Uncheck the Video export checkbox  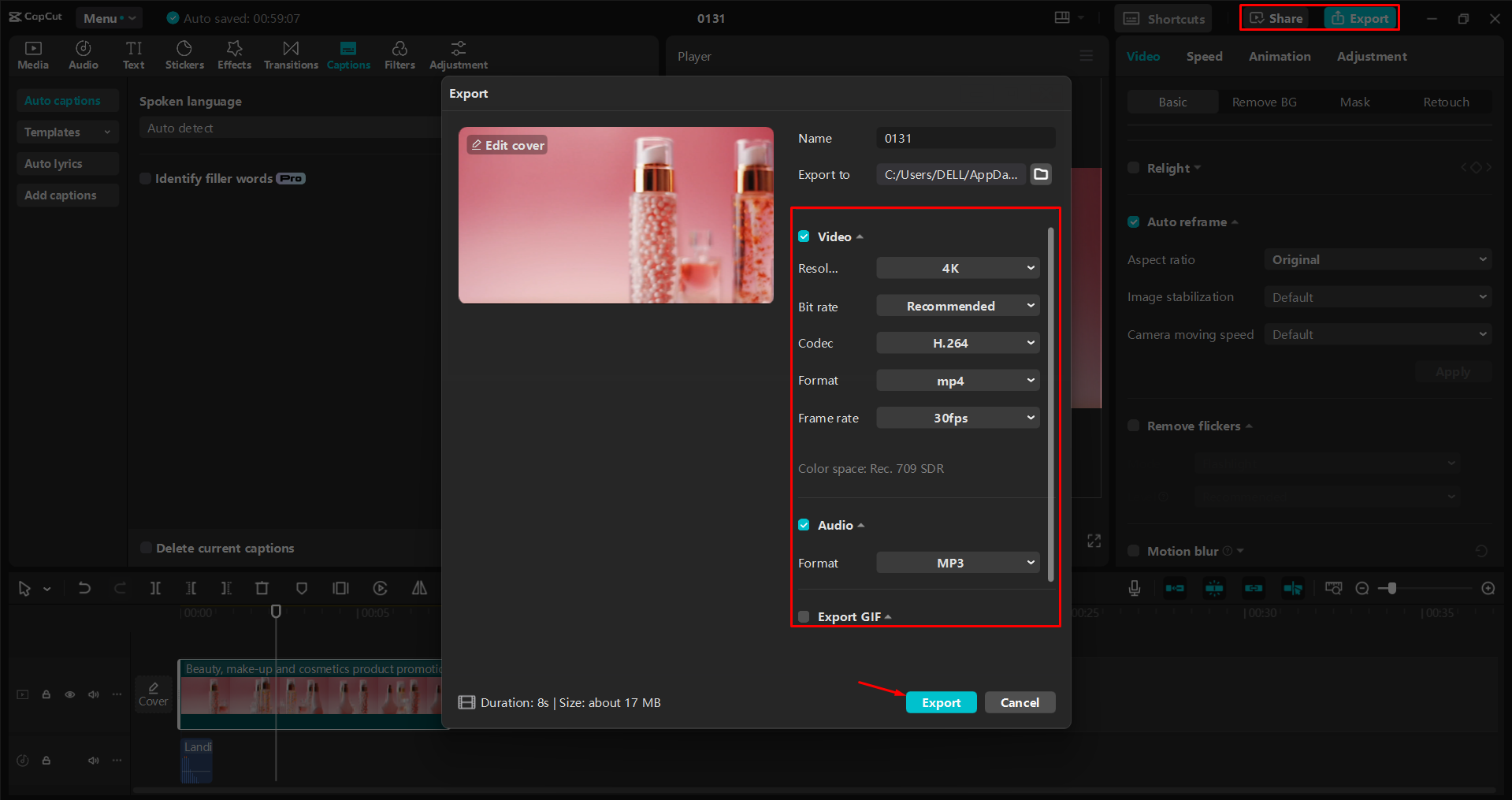[x=804, y=236]
